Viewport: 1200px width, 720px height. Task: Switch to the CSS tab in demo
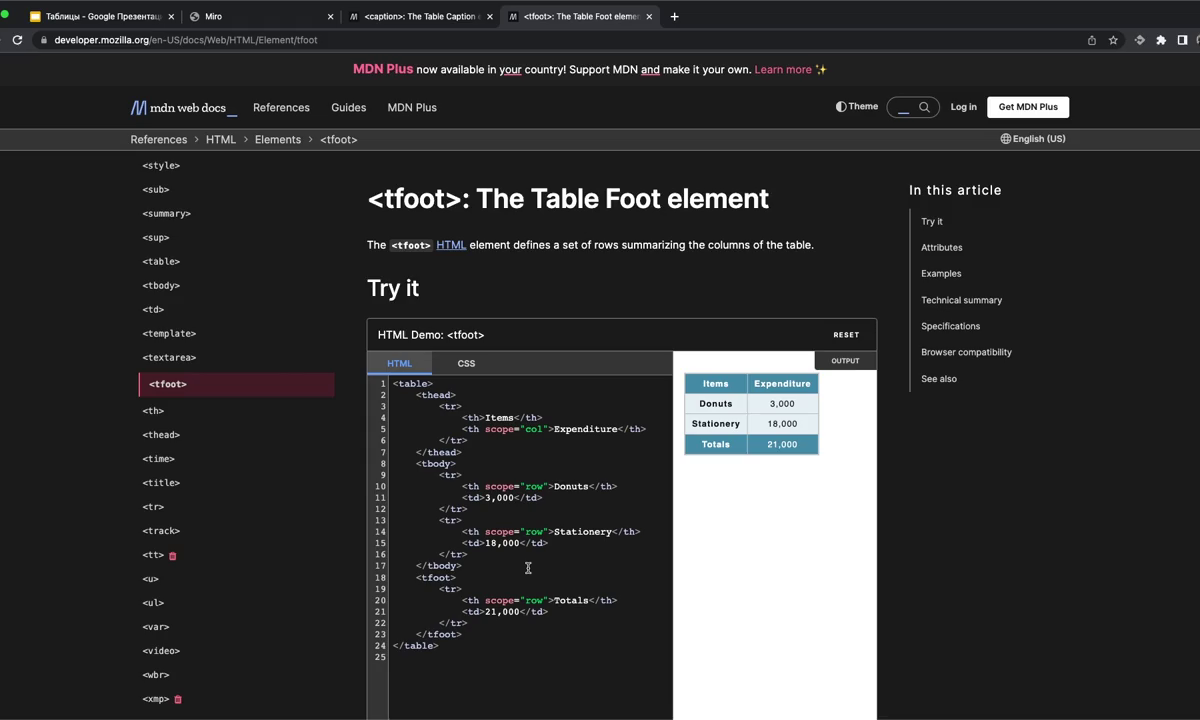coord(466,363)
